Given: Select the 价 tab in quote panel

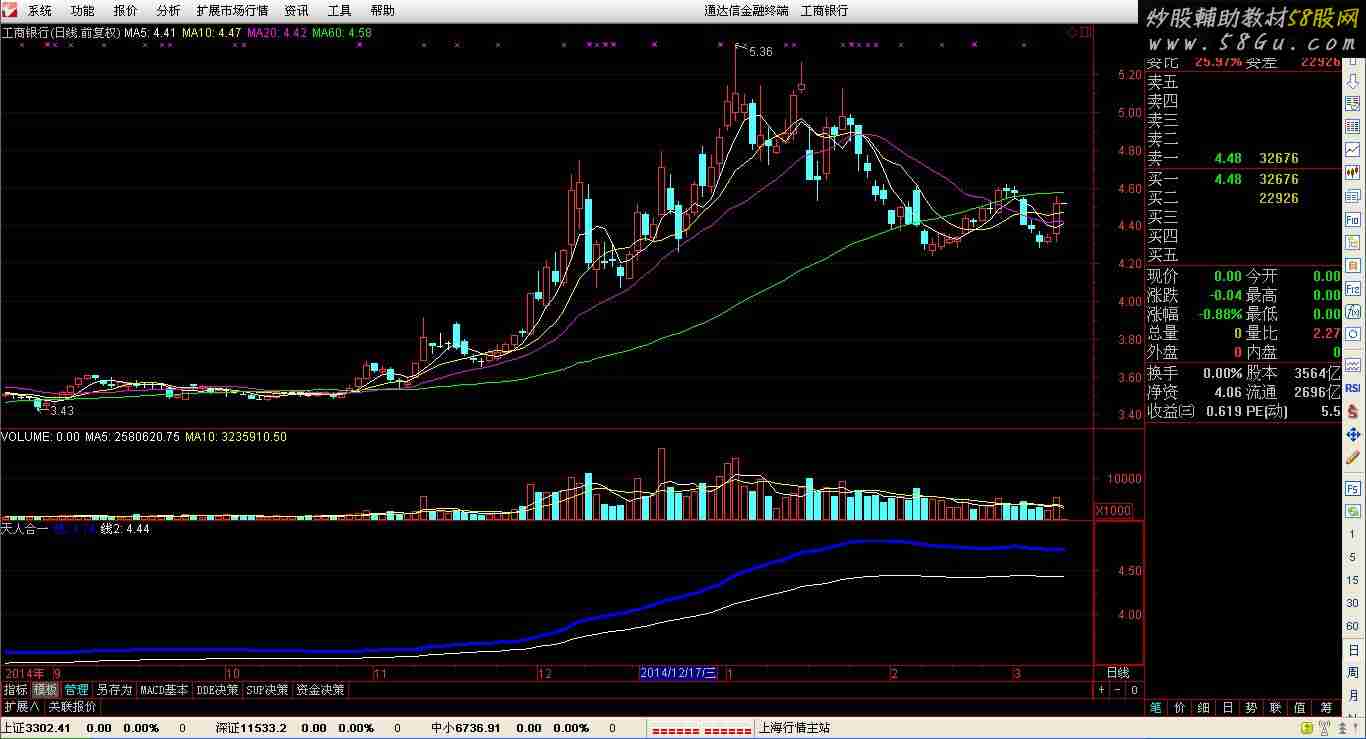Looking at the screenshot, I should (1179, 707).
